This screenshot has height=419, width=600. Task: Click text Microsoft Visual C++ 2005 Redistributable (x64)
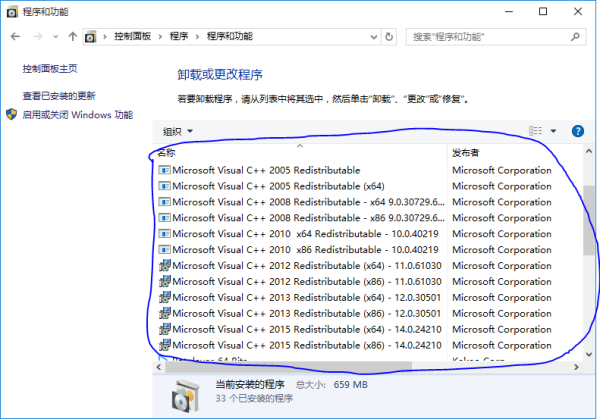278,186
